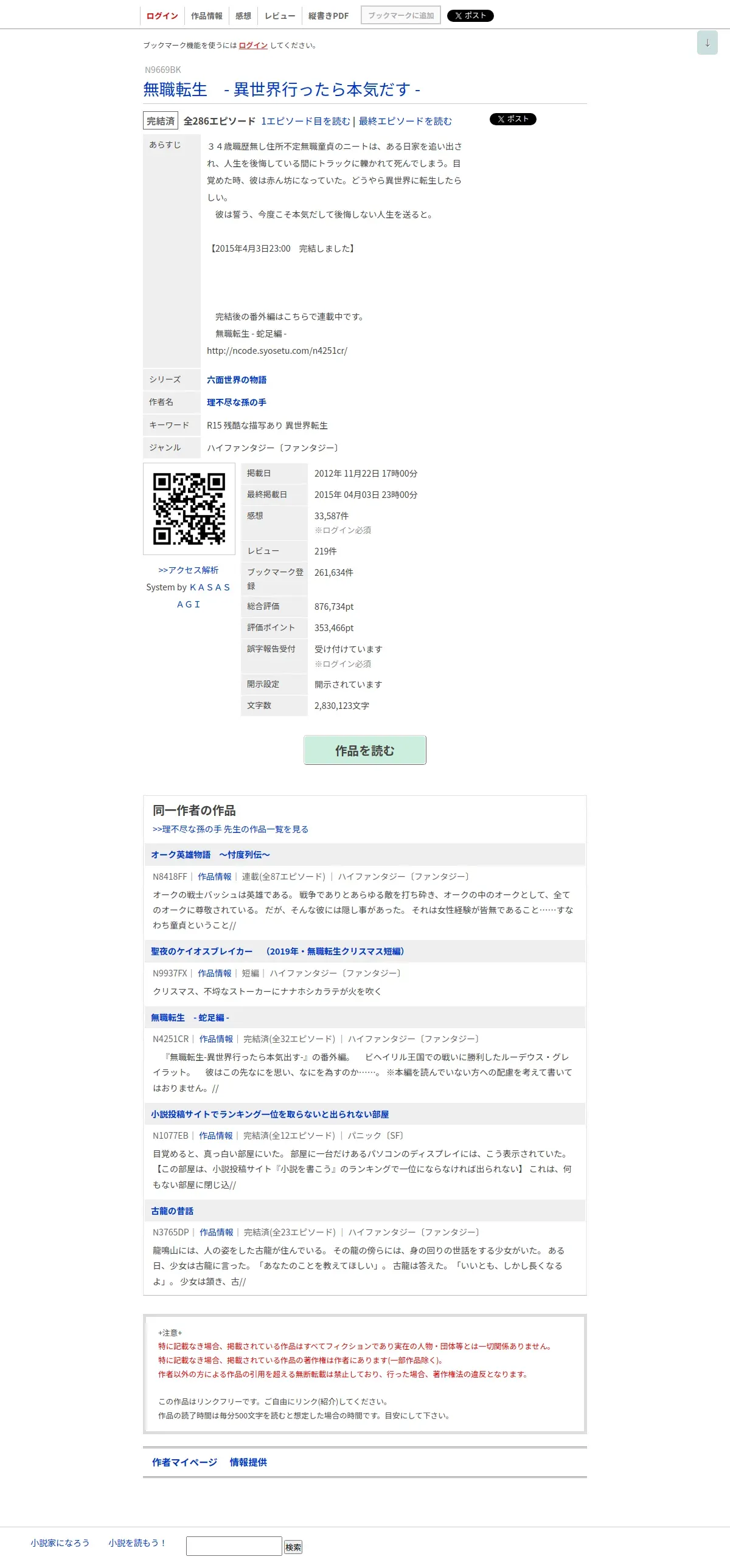Open 最終エピソードを読む link
Viewport: 730px width, 1568px height.
(x=405, y=121)
